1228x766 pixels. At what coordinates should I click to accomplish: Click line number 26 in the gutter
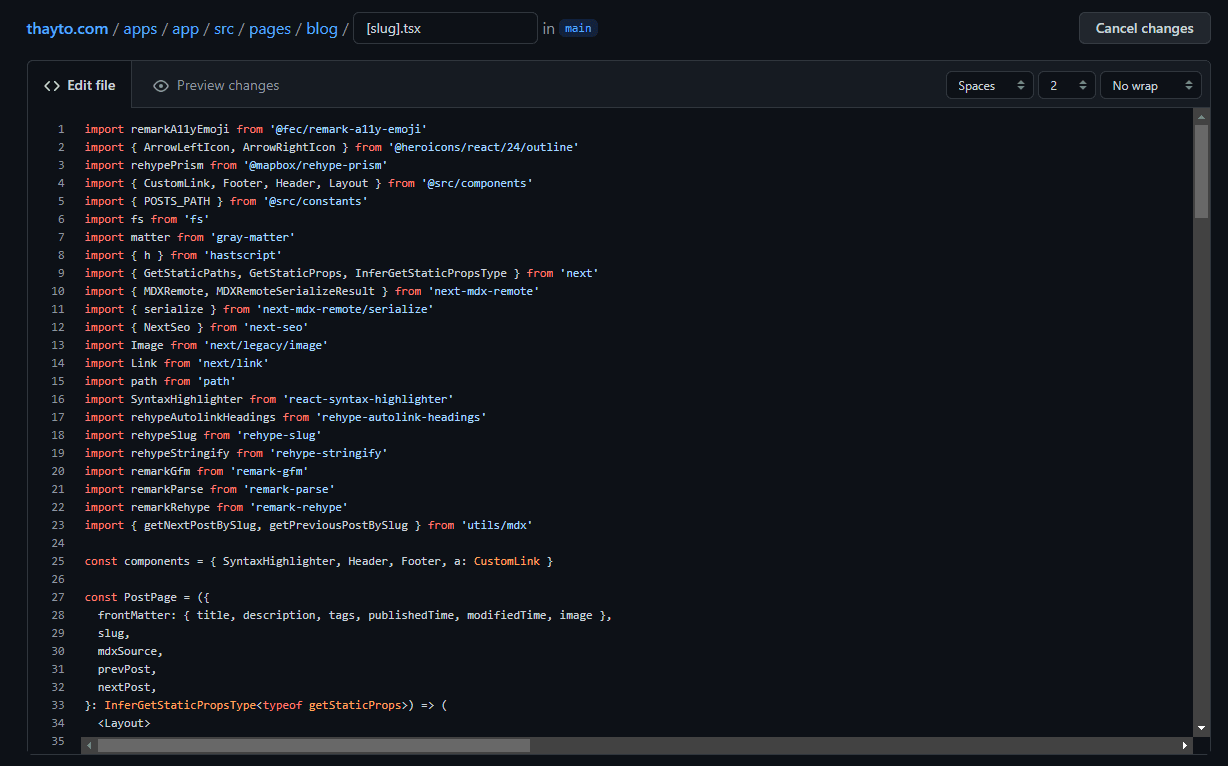tap(58, 579)
